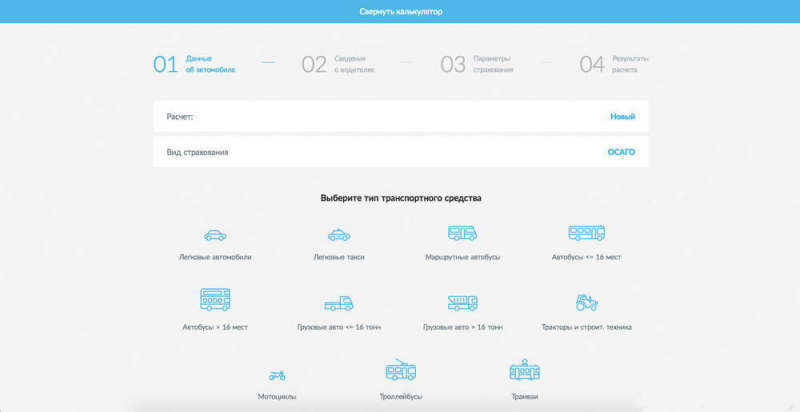The image size is (800, 412).
Task: Open Вид страхования dropdown showing ОСАГО
Action: (620, 152)
